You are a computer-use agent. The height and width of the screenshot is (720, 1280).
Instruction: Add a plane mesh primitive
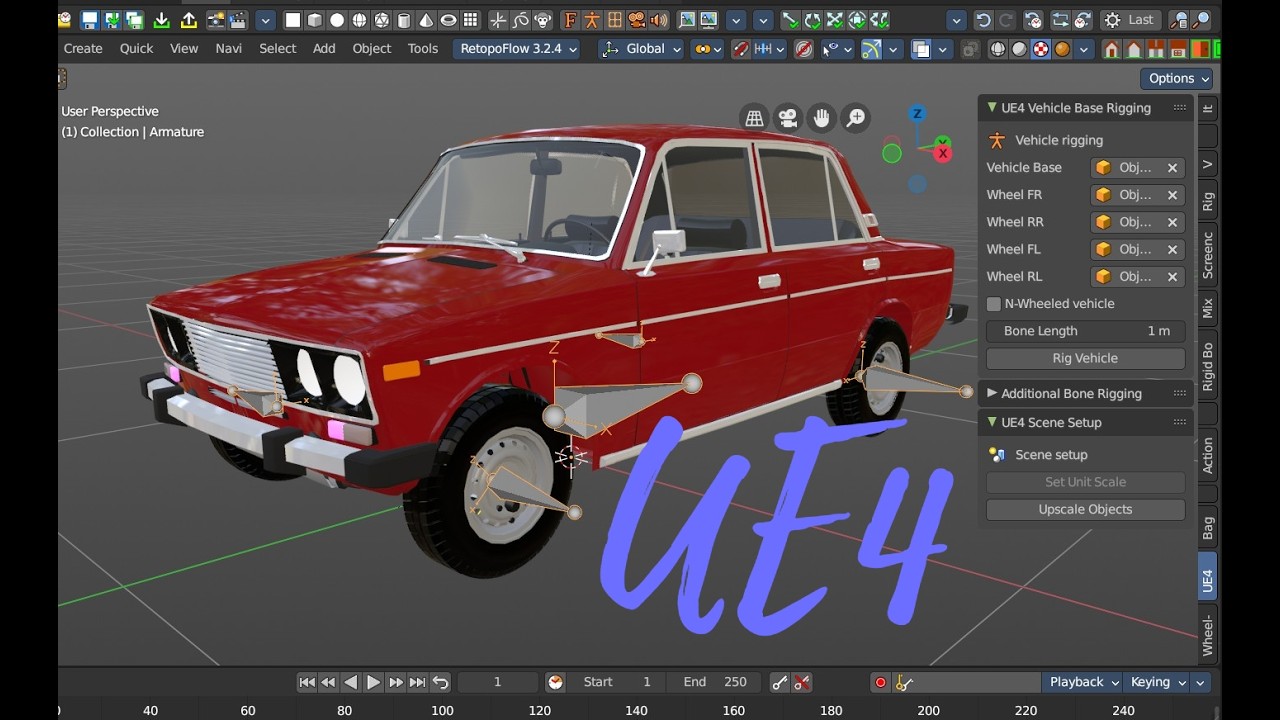tap(293, 20)
